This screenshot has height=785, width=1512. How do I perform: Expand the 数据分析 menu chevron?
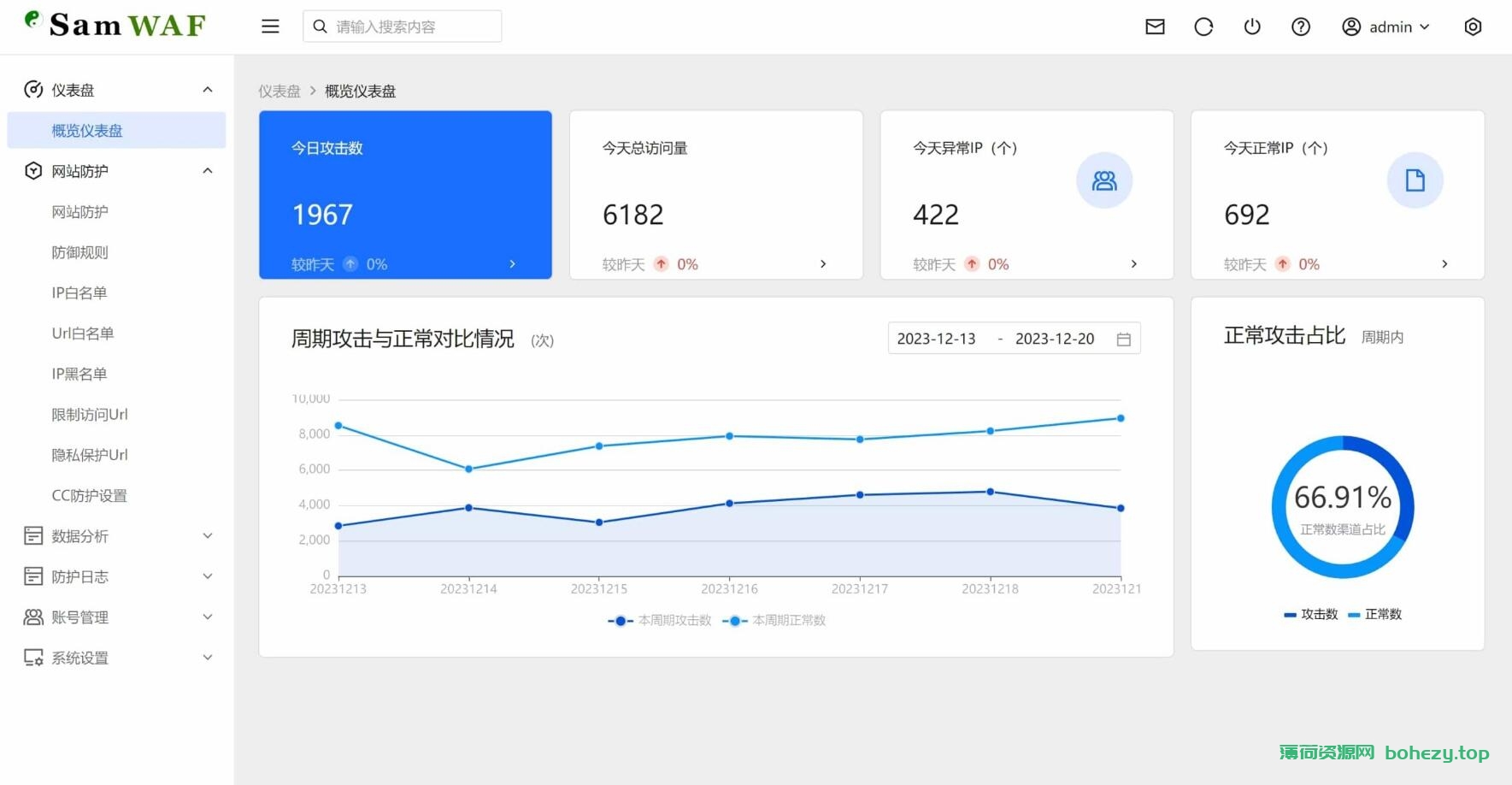point(207,536)
